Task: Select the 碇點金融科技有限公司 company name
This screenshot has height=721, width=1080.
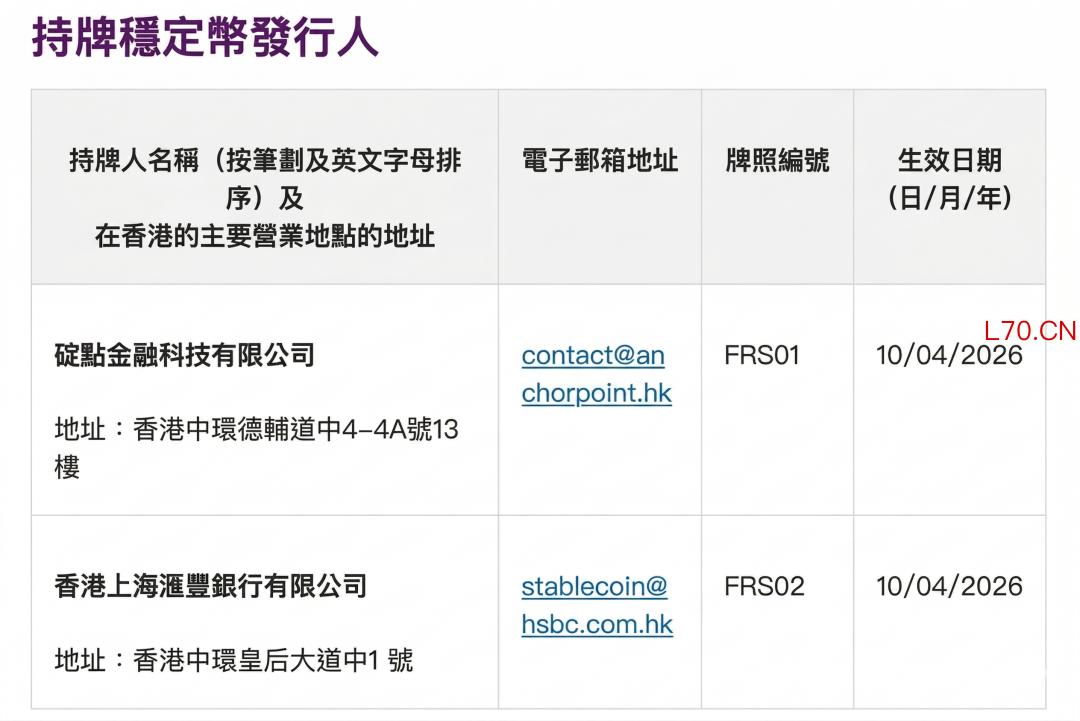Action: [x=185, y=355]
